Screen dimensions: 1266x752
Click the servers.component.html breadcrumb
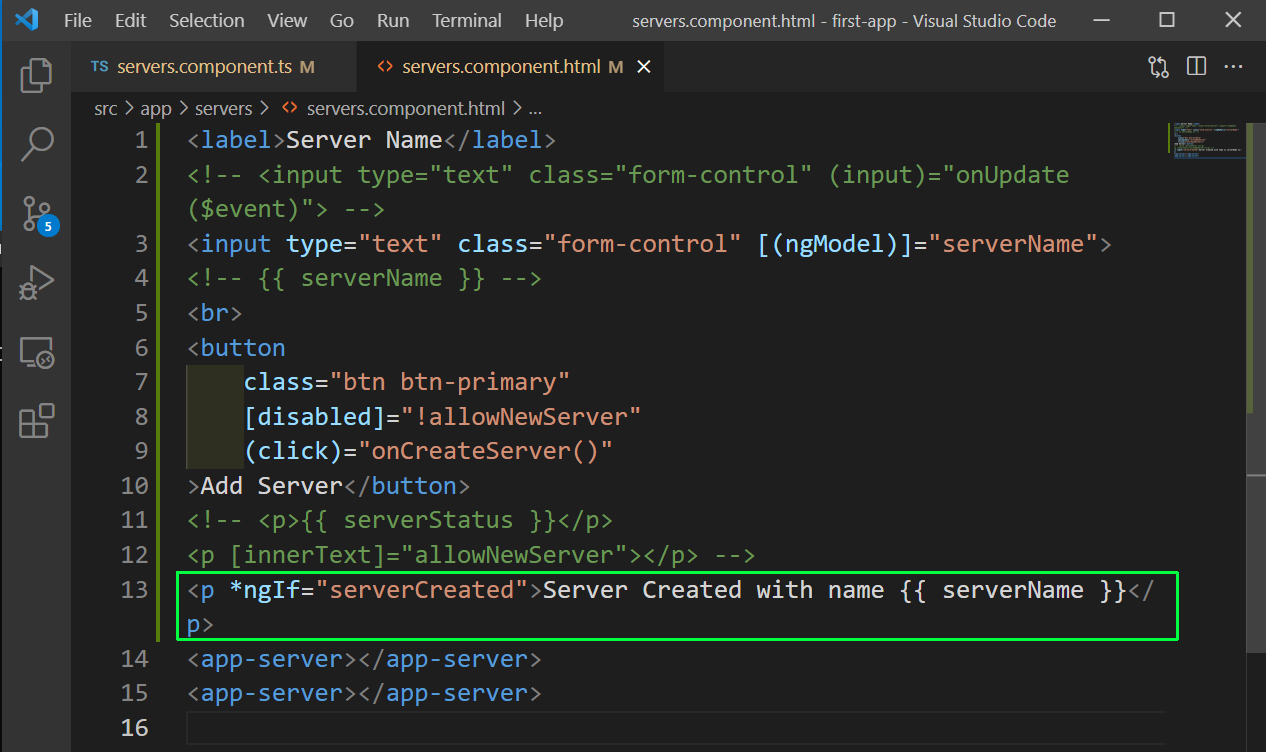pos(406,108)
